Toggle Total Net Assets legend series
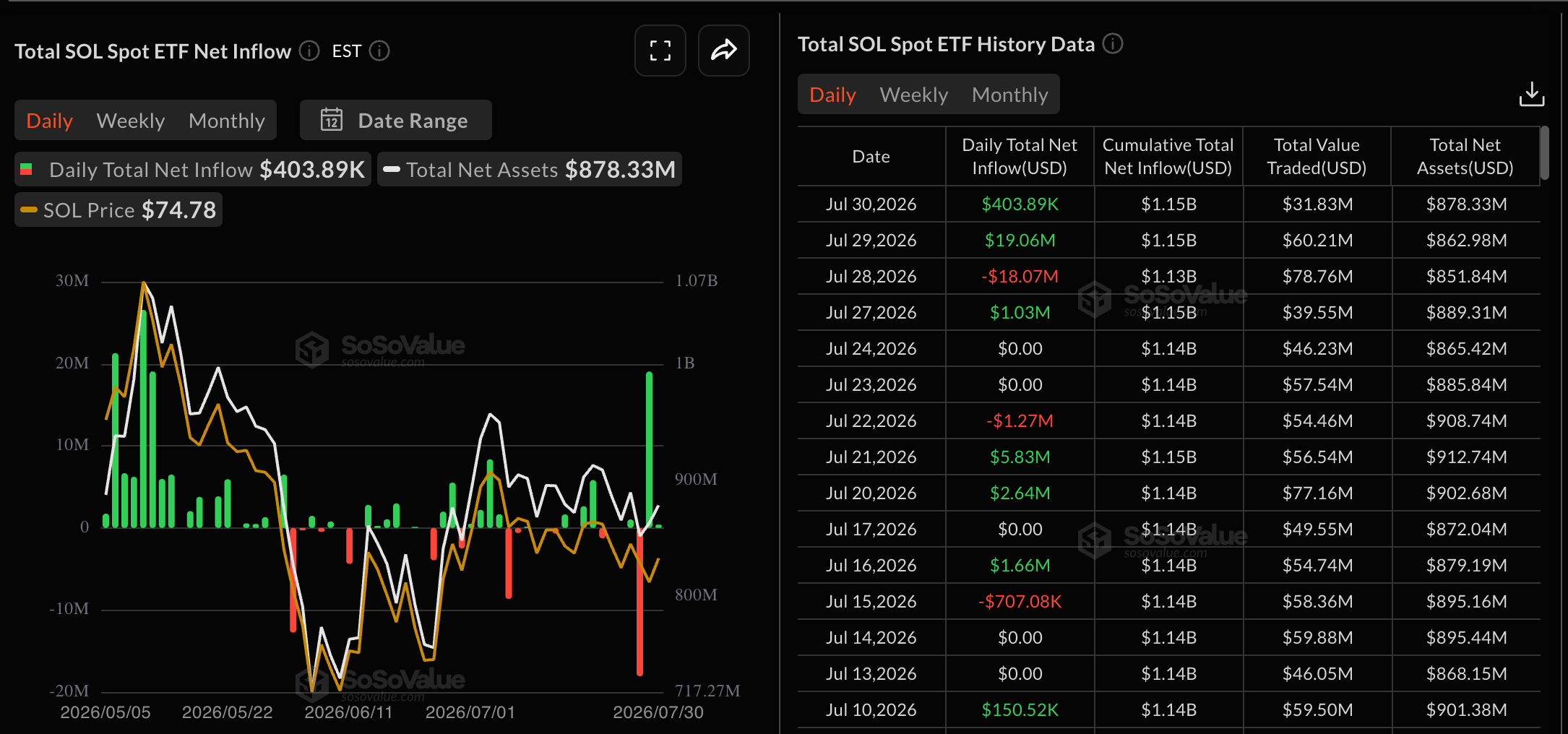This screenshot has height=734, width=1568. (530, 169)
